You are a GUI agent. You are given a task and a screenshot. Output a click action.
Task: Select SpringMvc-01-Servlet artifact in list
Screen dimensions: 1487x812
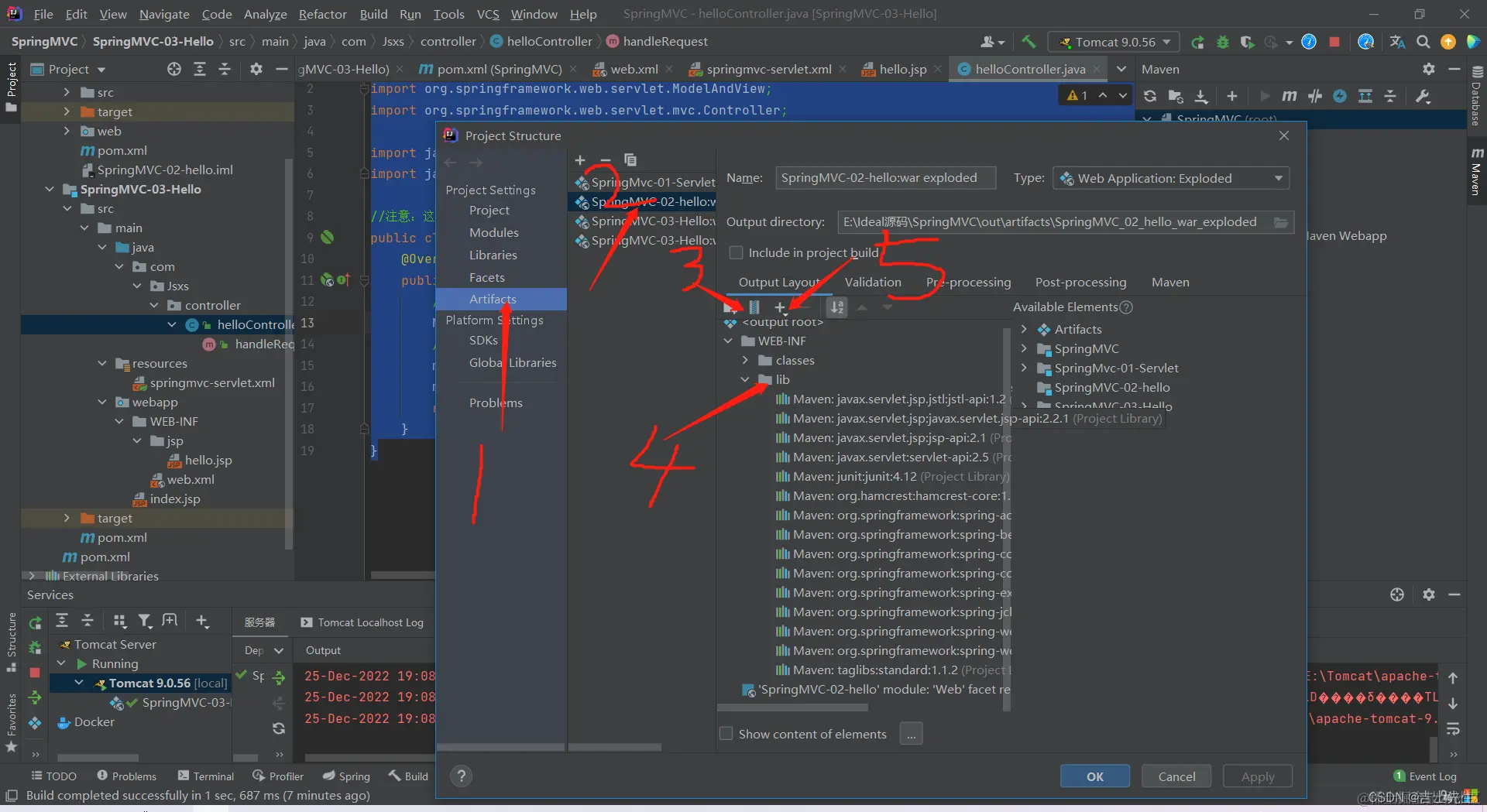645,182
